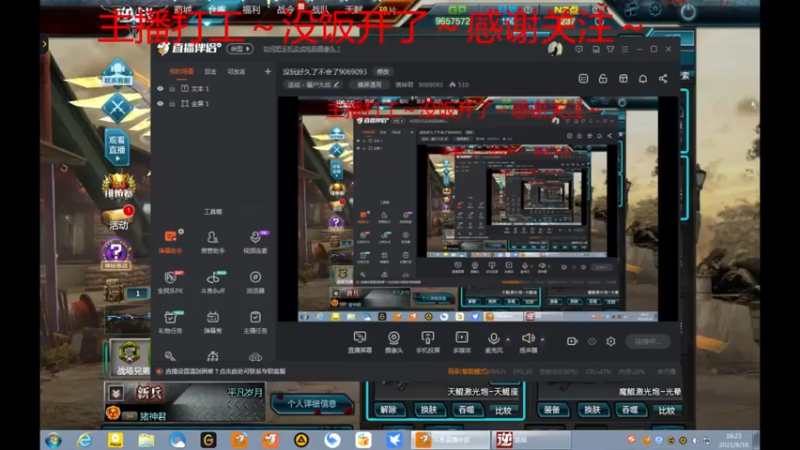Select the 文本 1 source row

pyautogui.click(x=214, y=89)
